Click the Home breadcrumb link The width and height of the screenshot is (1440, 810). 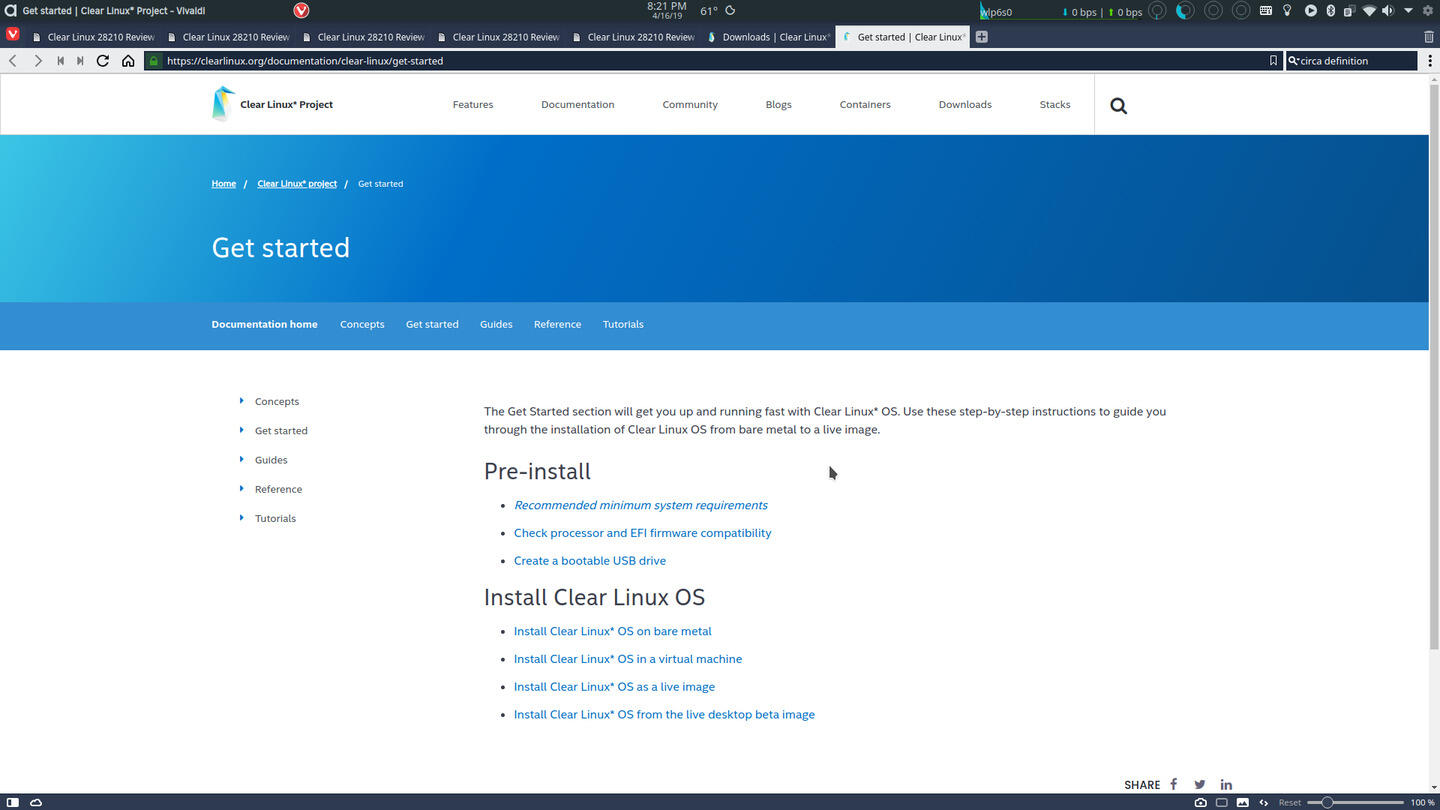pyautogui.click(x=224, y=184)
